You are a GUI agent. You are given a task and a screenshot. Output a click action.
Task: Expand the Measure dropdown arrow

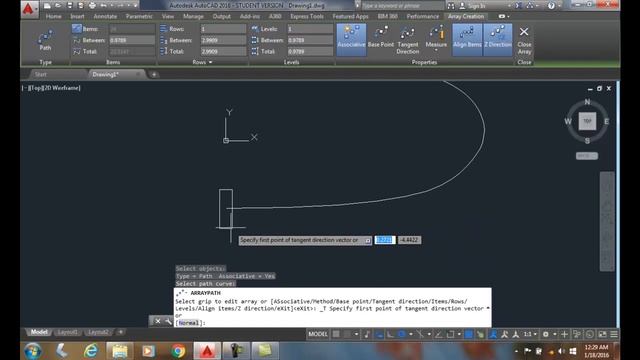click(436, 51)
